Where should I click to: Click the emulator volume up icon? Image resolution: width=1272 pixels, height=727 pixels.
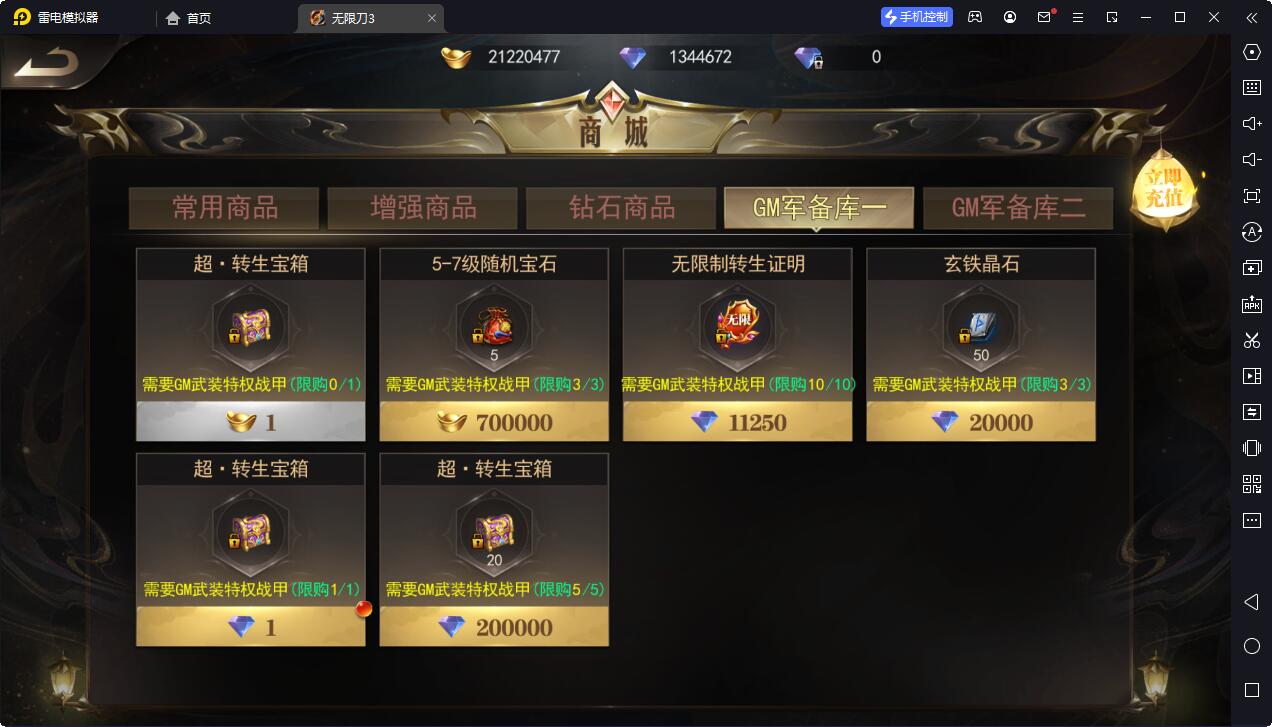(x=1251, y=124)
